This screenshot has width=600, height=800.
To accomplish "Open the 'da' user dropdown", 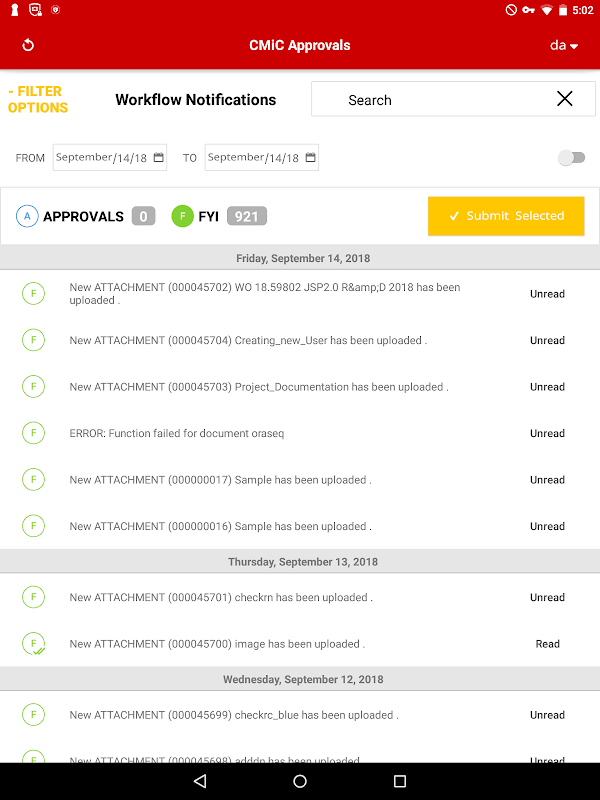I will pos(564,45).
